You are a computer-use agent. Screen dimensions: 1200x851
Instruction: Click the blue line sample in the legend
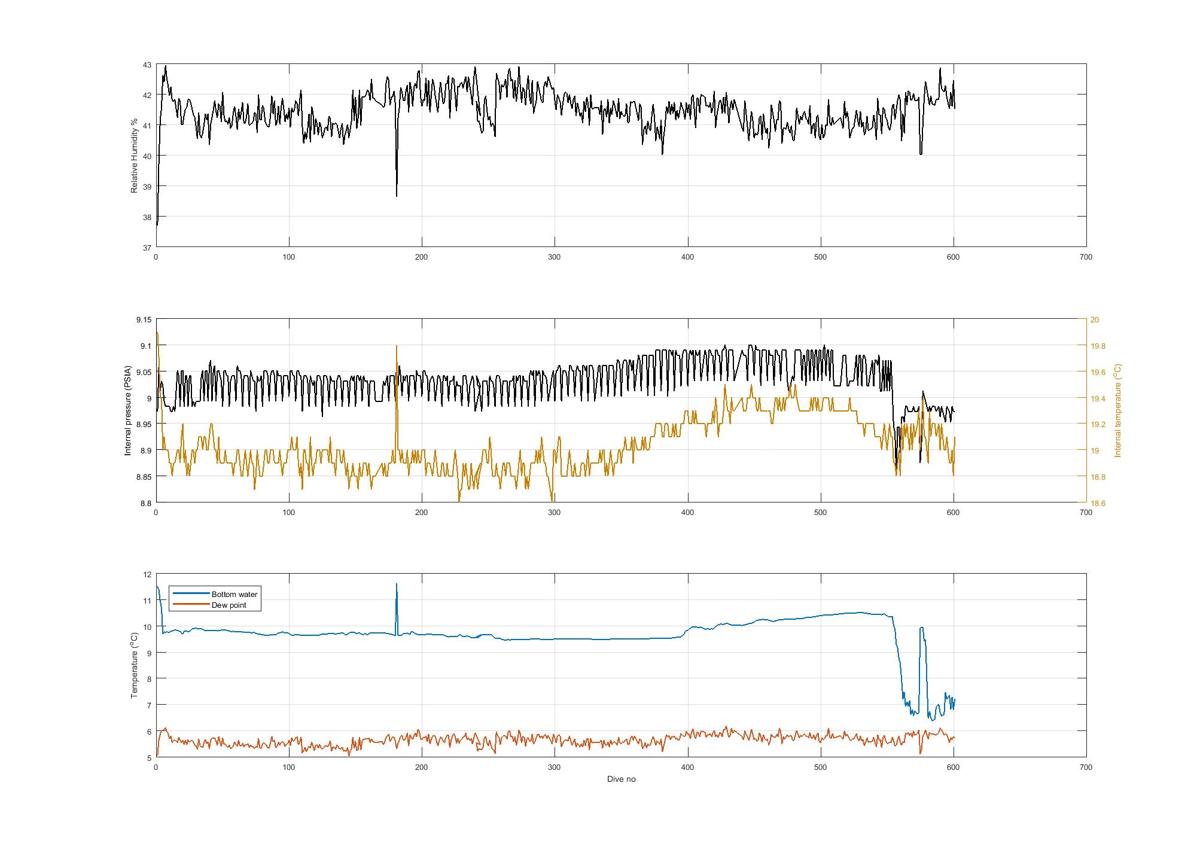point(191,594)
